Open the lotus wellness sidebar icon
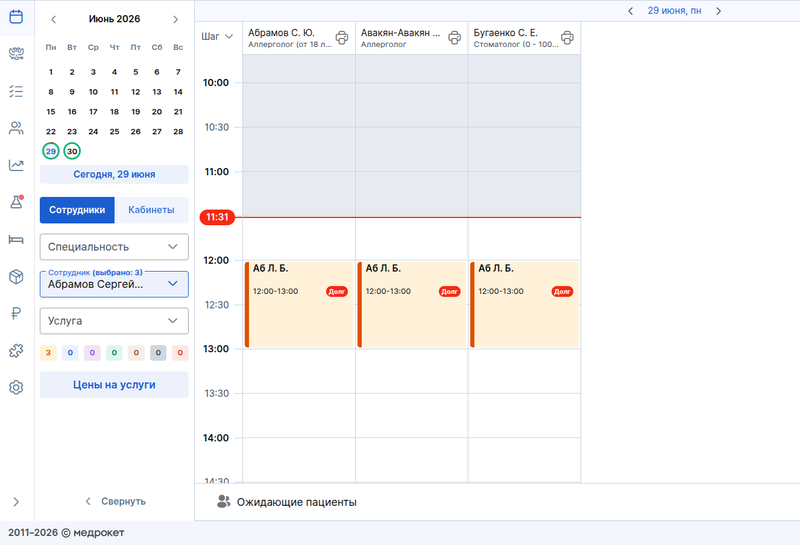The image size is (800, 545). [x=16, y=54]
